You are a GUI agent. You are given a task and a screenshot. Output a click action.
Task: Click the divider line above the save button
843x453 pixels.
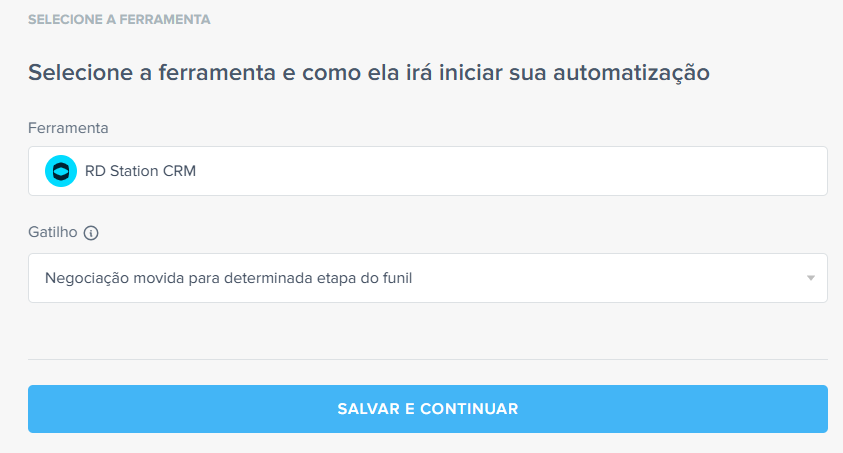427,359
